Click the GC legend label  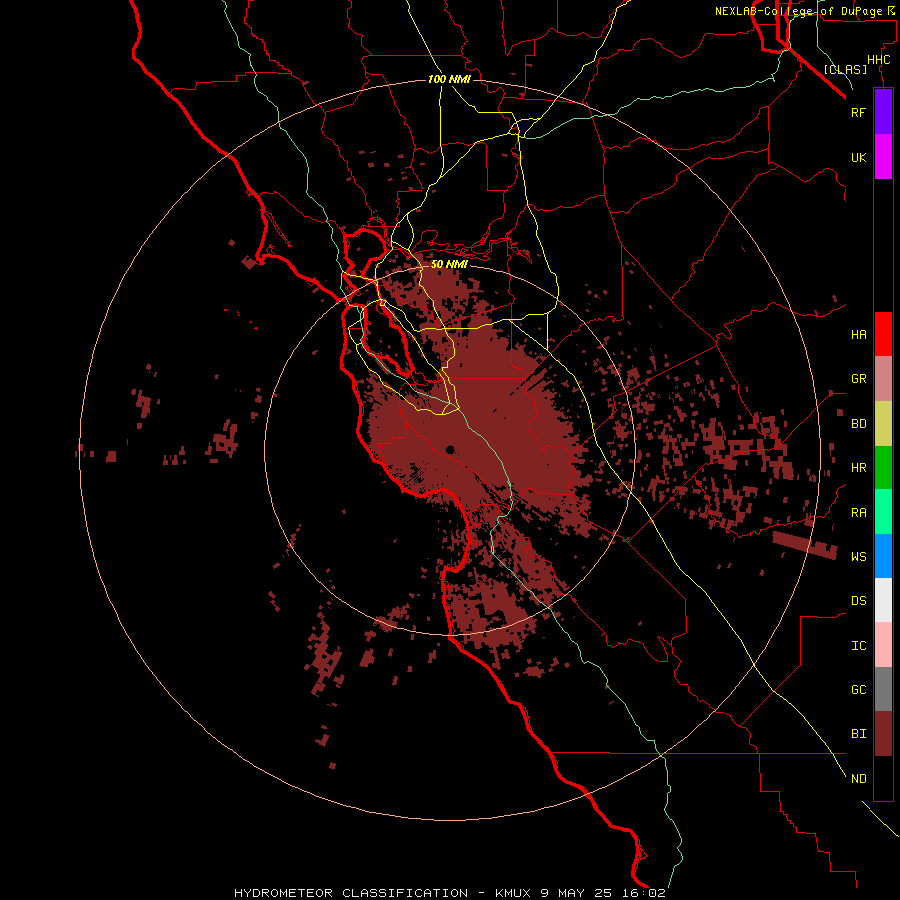click(x=859, y=690)
